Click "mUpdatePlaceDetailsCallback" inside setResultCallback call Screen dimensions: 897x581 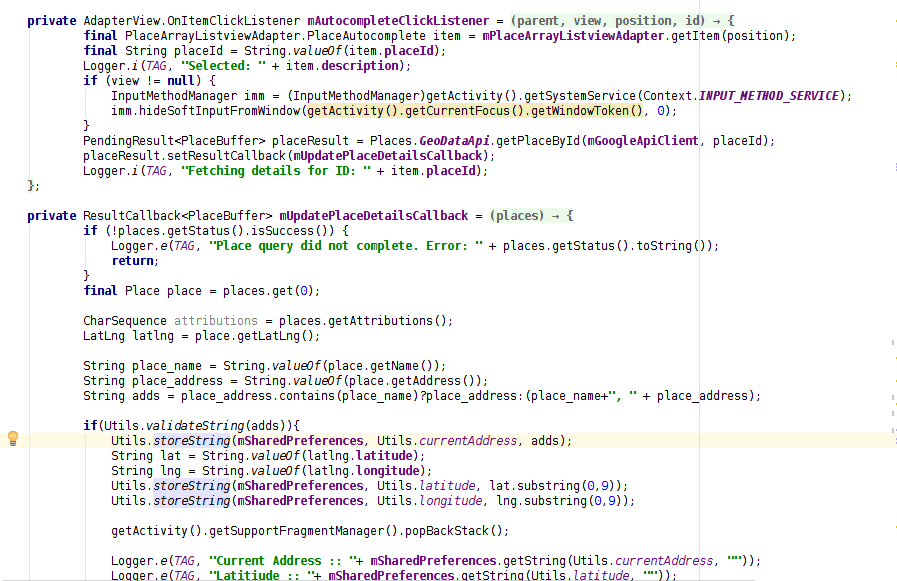point(388,156)
